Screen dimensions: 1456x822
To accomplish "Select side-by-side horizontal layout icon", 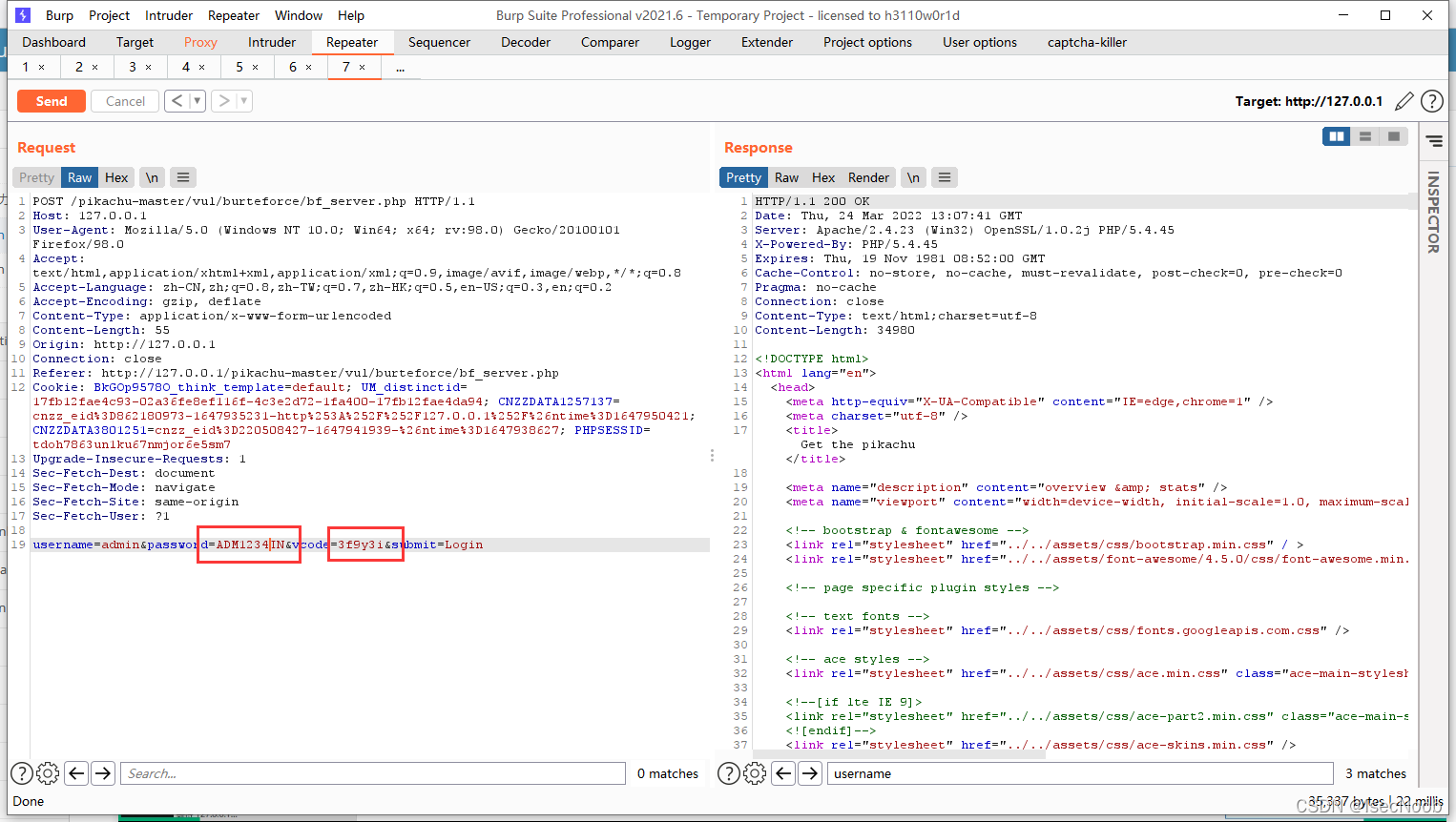I will [x=1337, y=136].
